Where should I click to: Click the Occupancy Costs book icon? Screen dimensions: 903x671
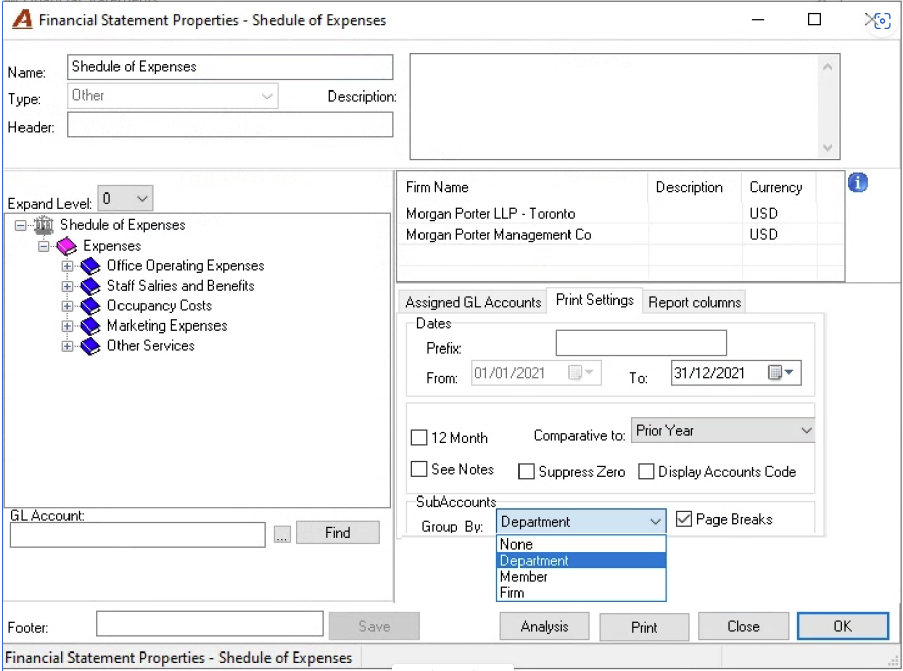tap(90, 306)
